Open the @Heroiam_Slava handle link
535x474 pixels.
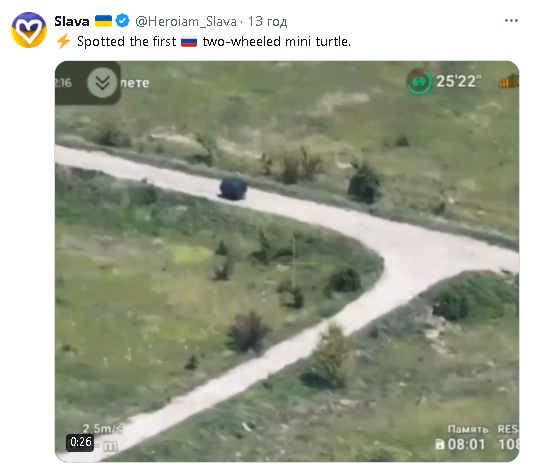click(186, 21)
